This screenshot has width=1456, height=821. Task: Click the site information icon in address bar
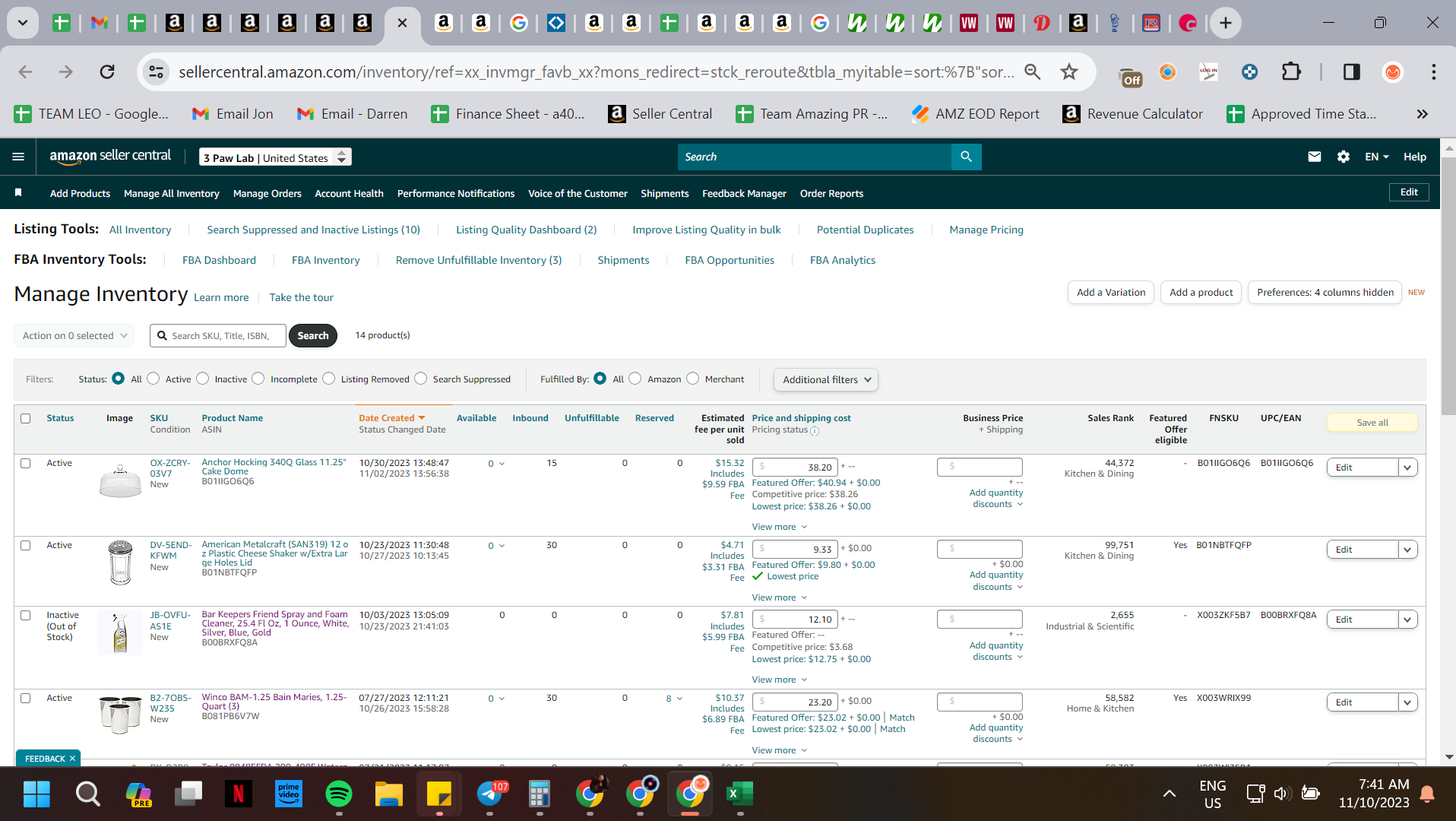(x=156, y=71)
